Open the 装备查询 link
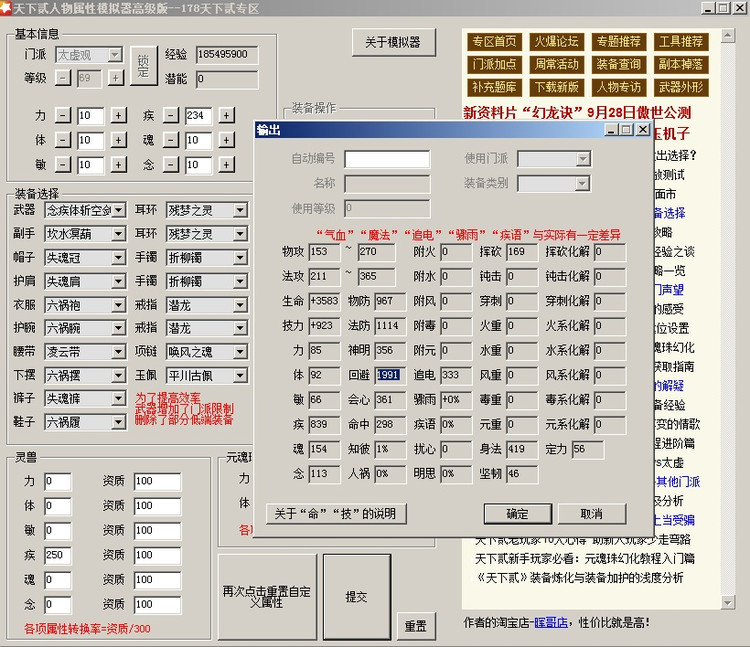This screenshot has height=647, width=750. pyautogui.click(x=619, y=65)
